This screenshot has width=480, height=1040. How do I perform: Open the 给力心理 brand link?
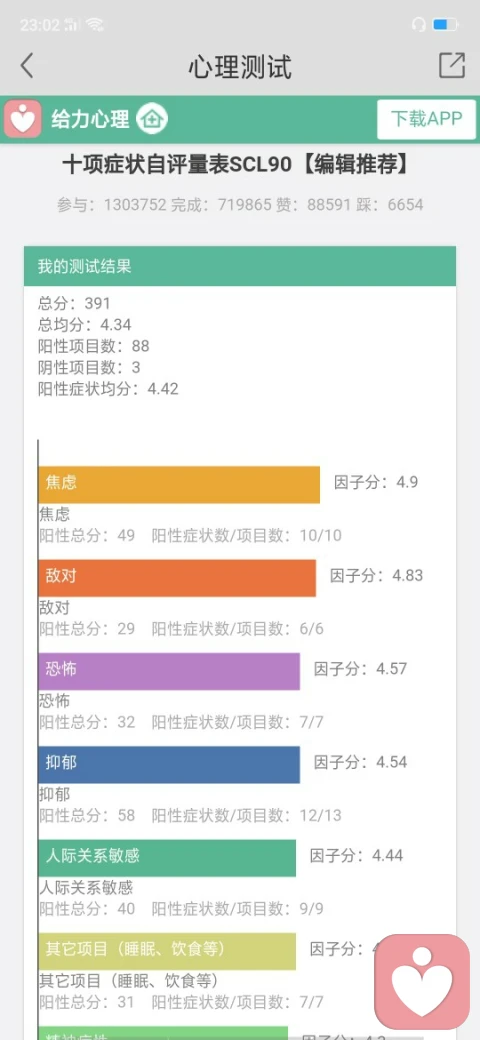coord(90,120)
